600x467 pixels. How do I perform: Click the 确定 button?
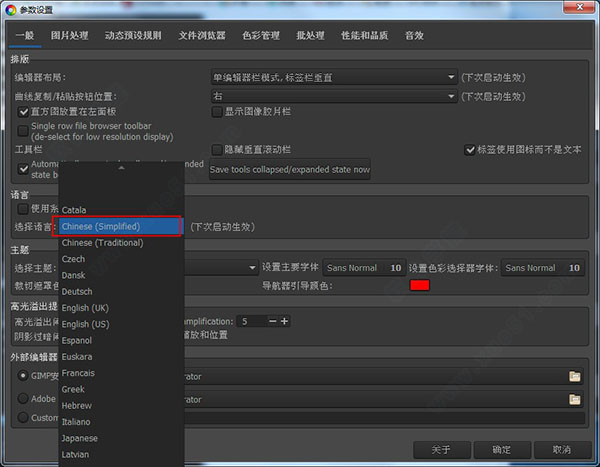(x=502, y=450)
